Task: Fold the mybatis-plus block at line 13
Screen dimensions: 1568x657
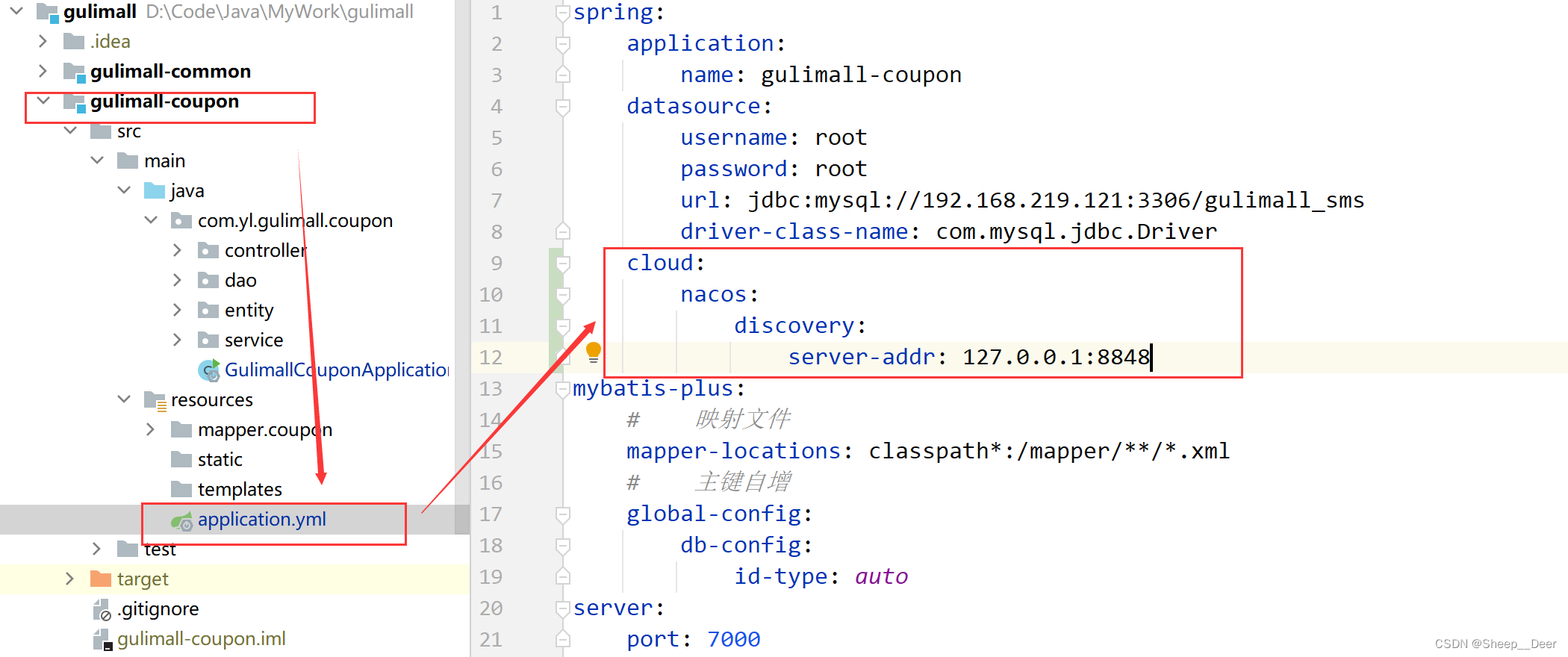Action: [563, 389]
